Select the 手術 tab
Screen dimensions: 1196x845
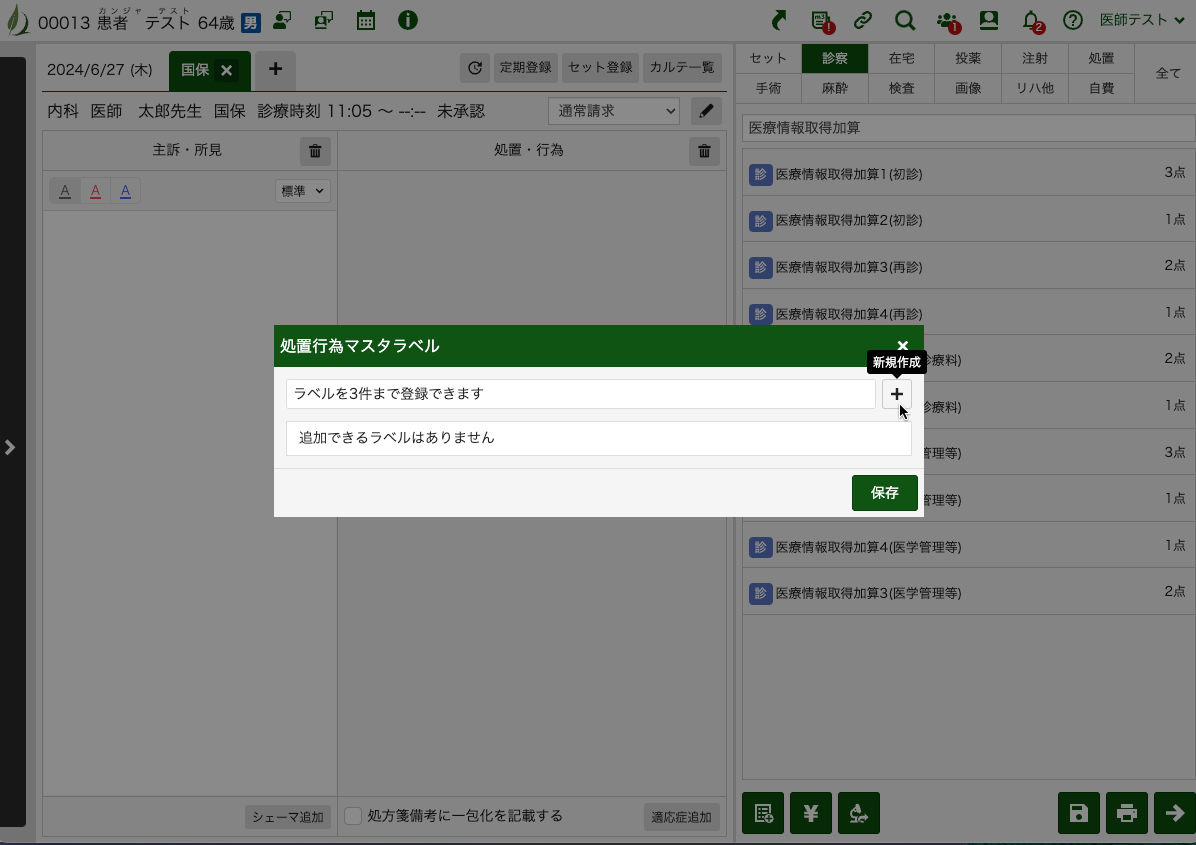pyautogui.click(x=768, y=88)
